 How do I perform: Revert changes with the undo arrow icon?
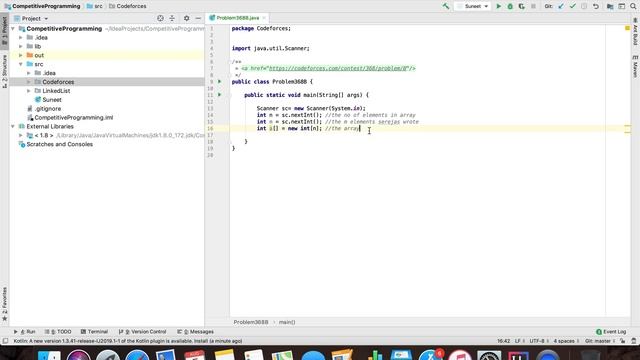coord(596,6)
